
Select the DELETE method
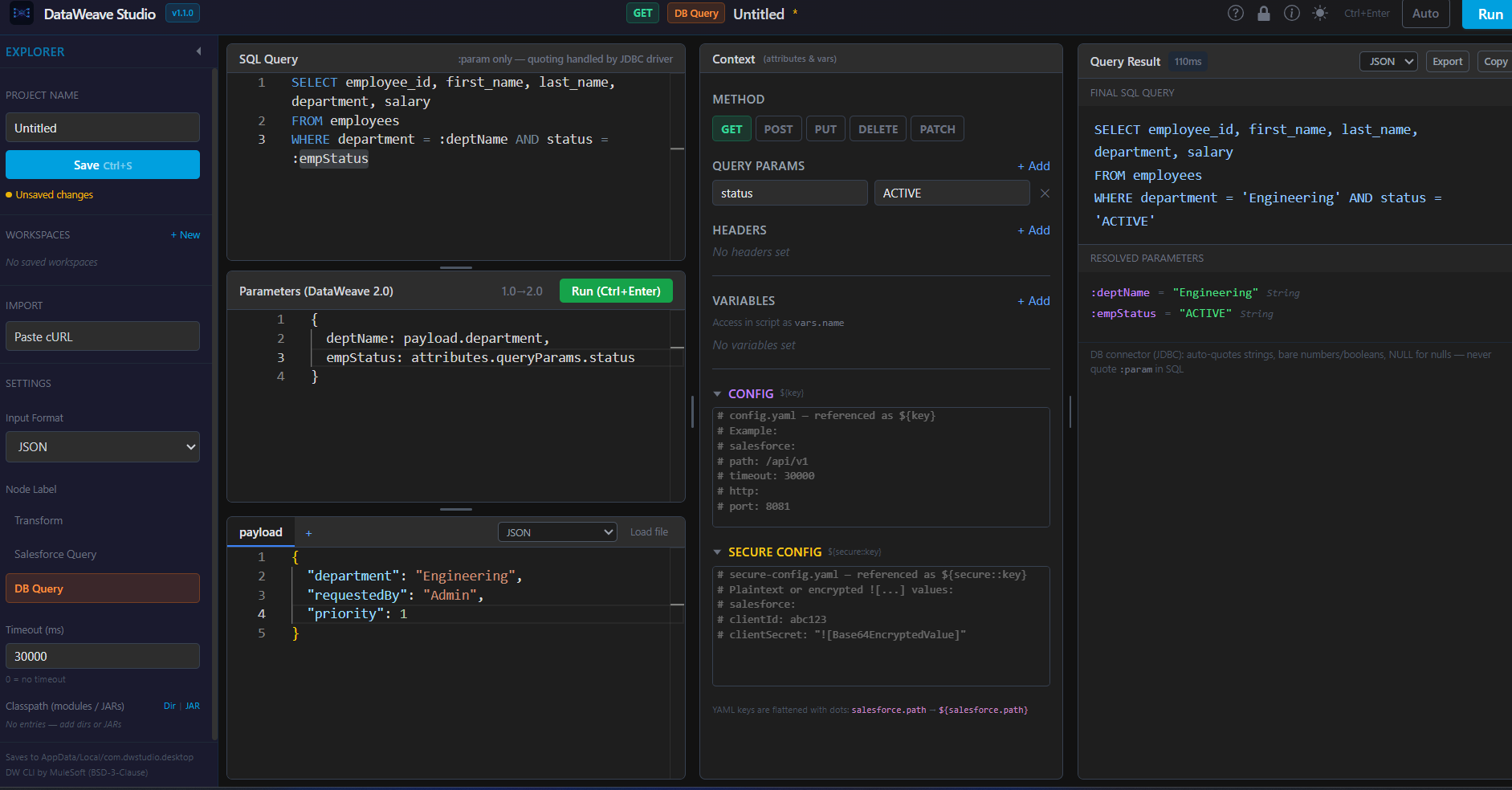pyautogui.click(x=878, y=128)
